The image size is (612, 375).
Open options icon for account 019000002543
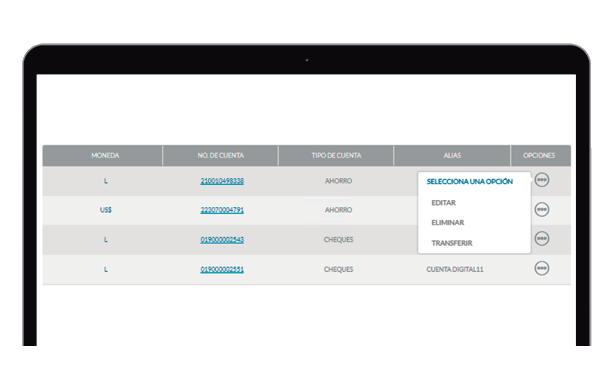[x=541, y=238]
